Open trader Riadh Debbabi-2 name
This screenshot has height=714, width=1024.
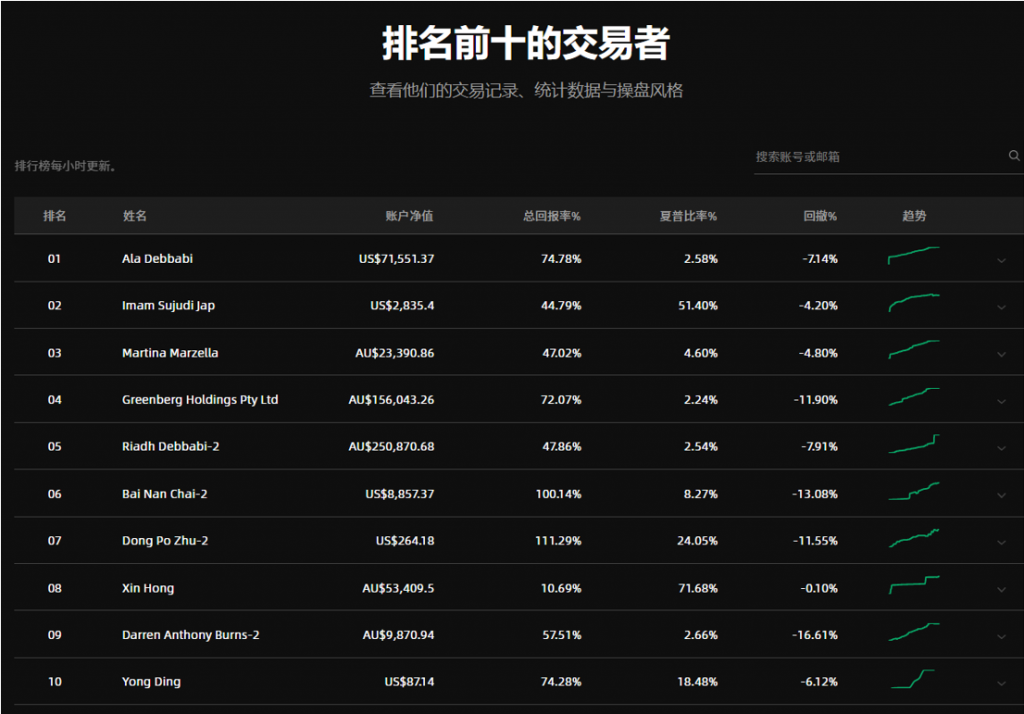tap(170, 447)
